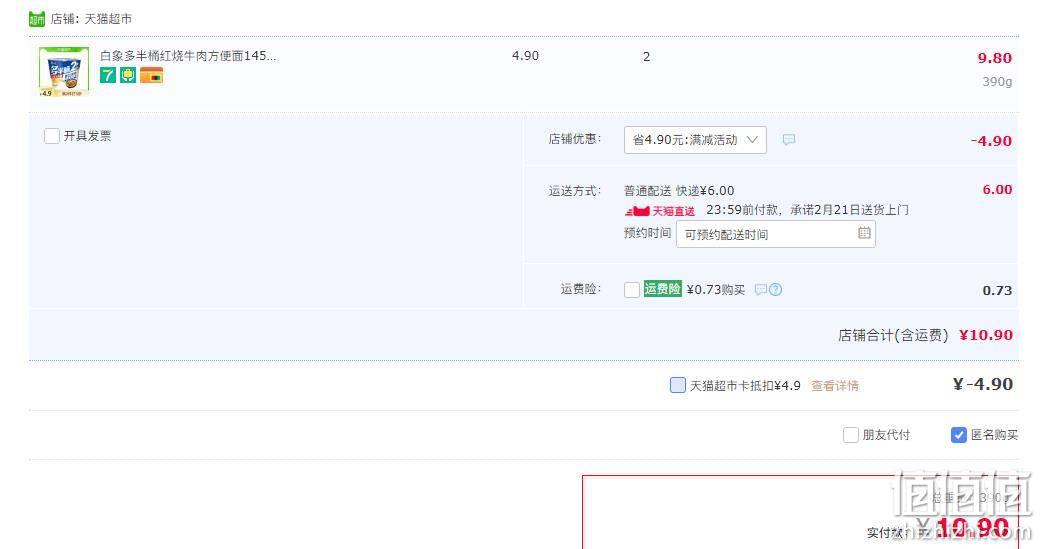The width and height of the screenshot is (1041, 549).
Task: Check the 开具发票 invoice checkbox
Action: click(52, 136)
